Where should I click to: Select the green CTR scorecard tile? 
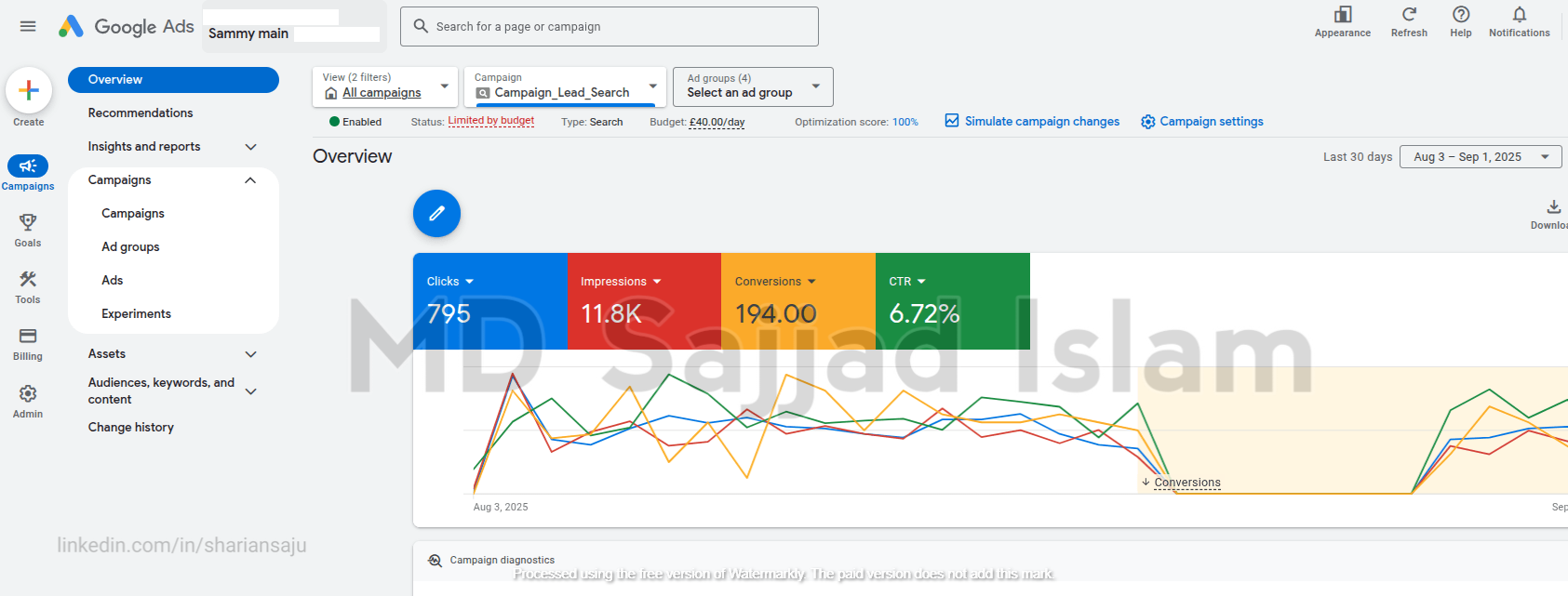click(953, 301)
